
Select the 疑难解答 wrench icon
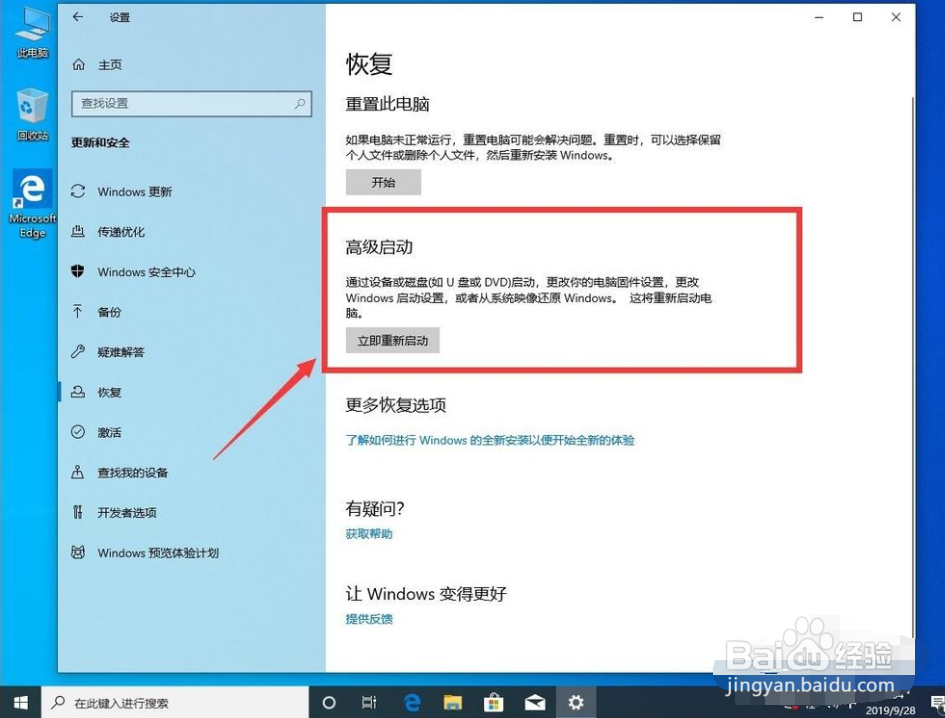pos(78,352)
